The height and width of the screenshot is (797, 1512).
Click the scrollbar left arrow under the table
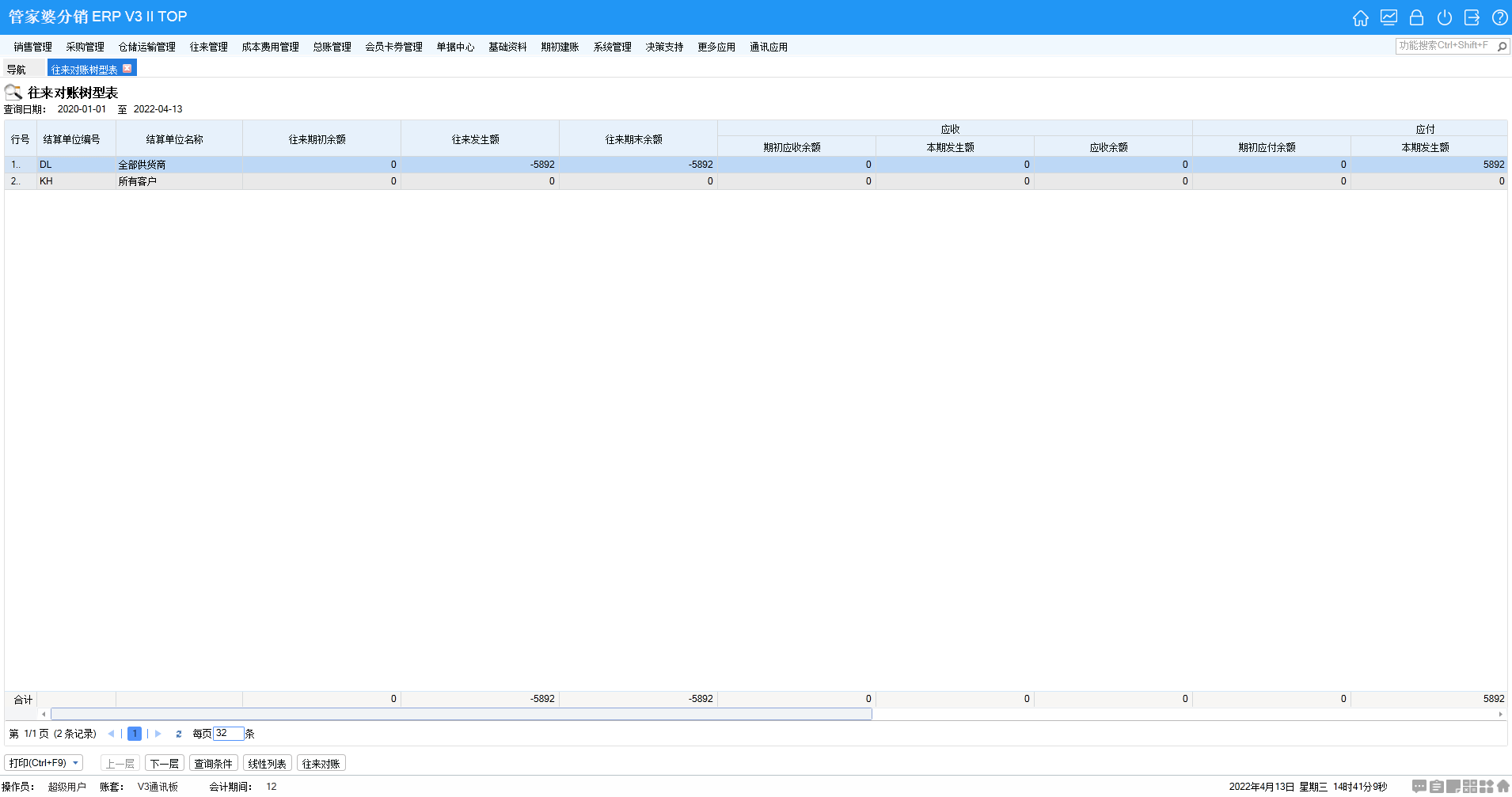tap(44, 714)
